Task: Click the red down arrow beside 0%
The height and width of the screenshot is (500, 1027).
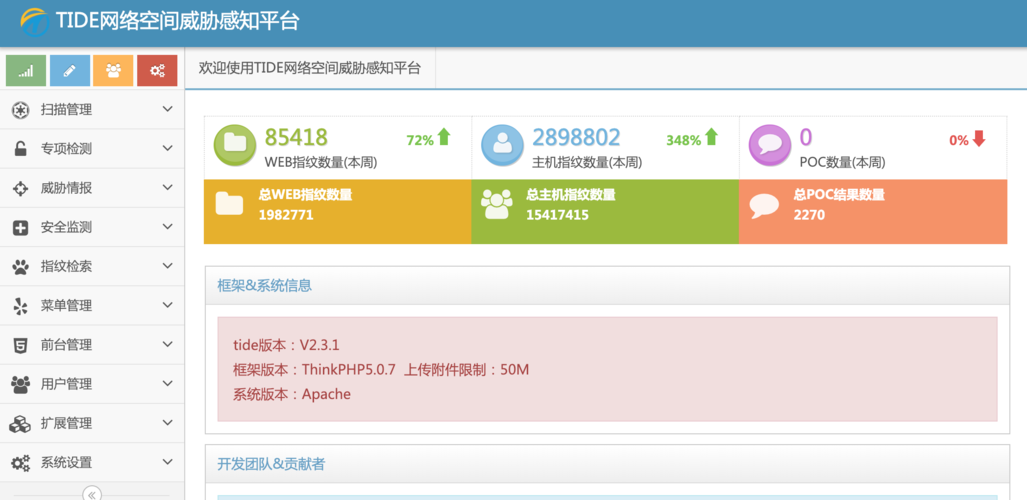Action: (979, 138)
